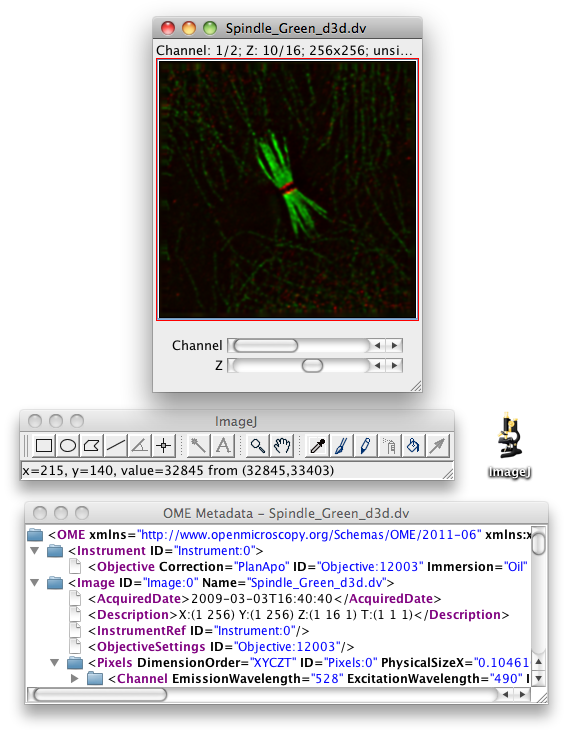This screenshot has width=572, height=737.
Task: Collapse the Image ID node
Action: point(35,582)
